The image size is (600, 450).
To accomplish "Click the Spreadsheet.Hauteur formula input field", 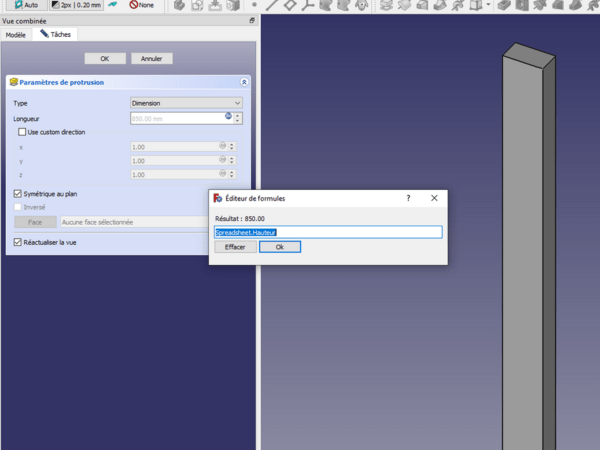I will tap(328, 232).
